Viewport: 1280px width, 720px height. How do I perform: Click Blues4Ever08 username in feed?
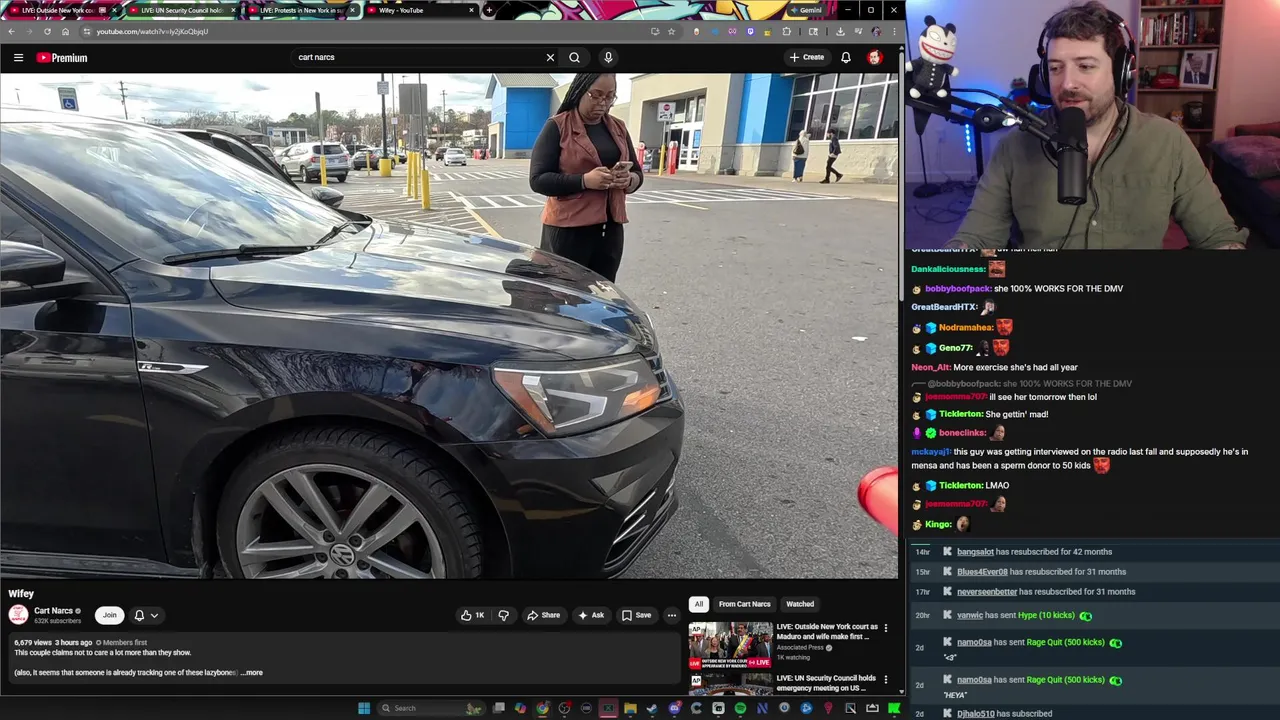tap(982, 572)
